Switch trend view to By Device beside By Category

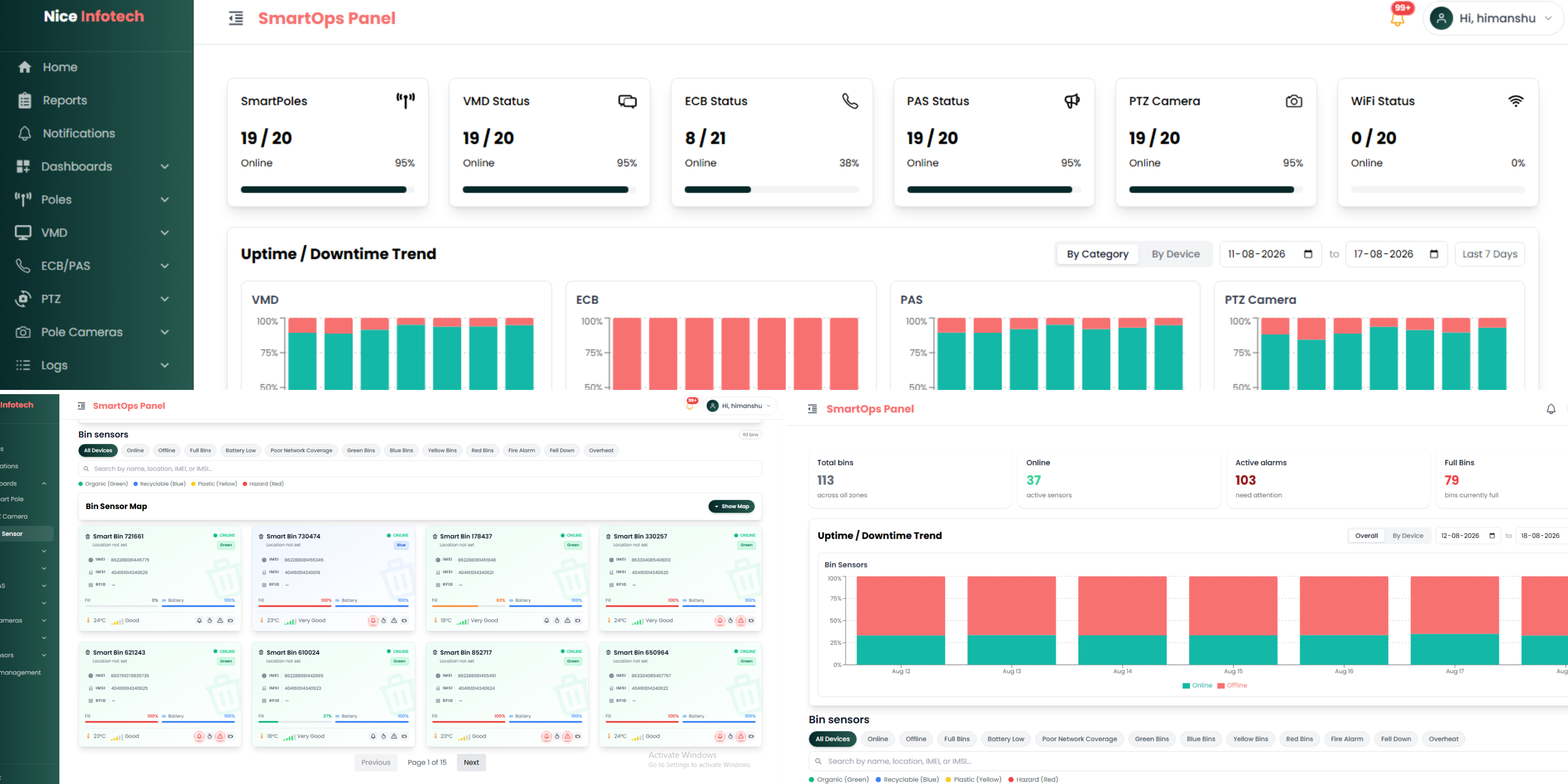click(1176, 254)
